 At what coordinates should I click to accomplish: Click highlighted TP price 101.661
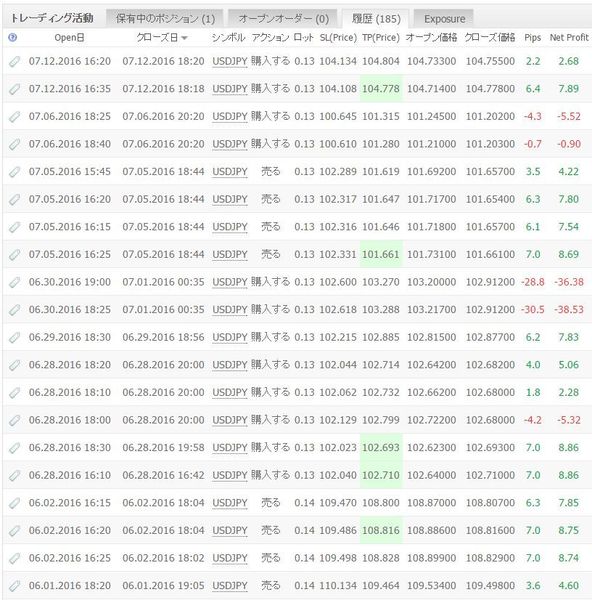pos(381,254)
